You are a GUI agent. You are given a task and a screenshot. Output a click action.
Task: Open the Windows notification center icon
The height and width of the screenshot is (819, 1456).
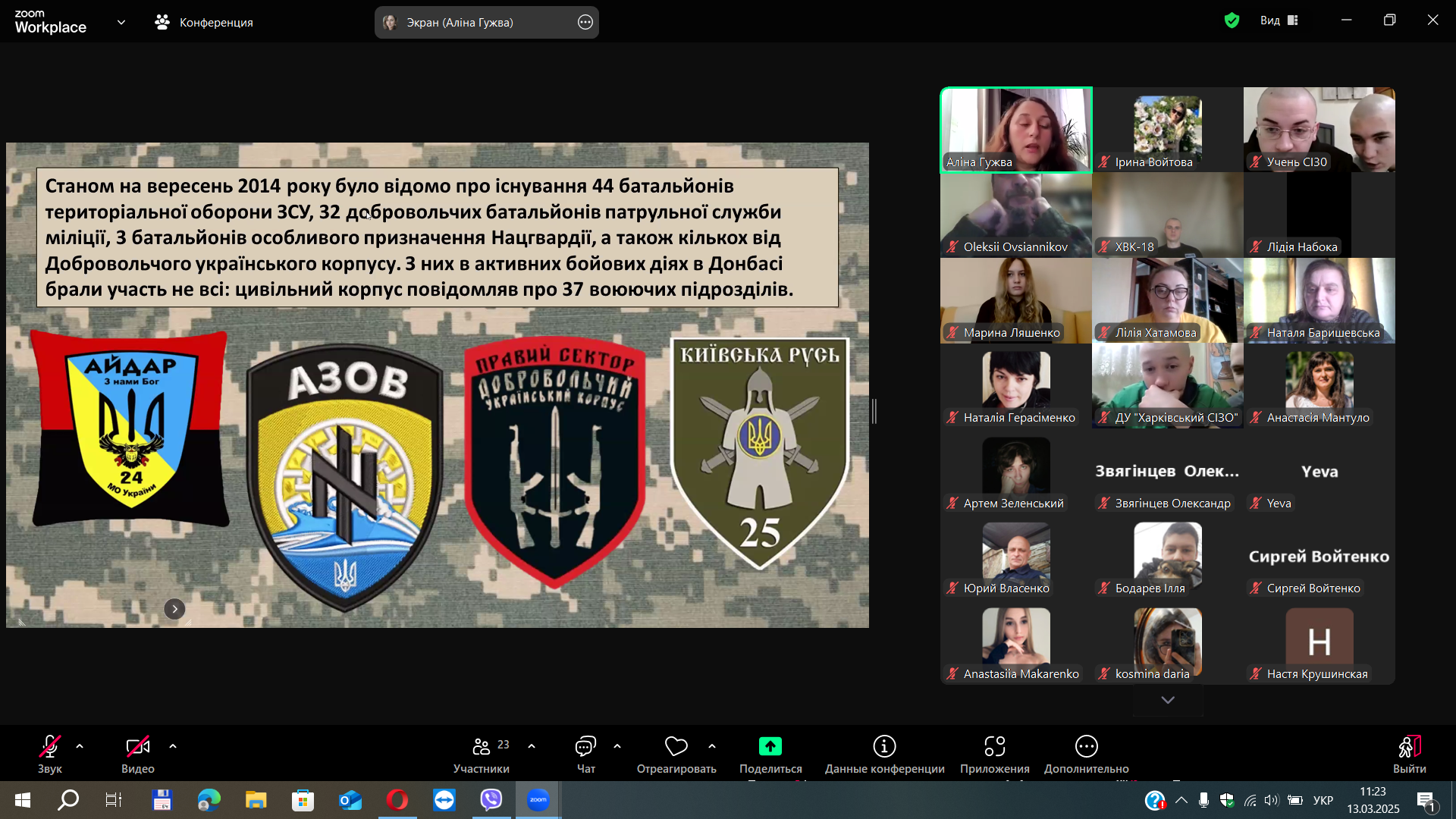click(x=1426, y=800)
